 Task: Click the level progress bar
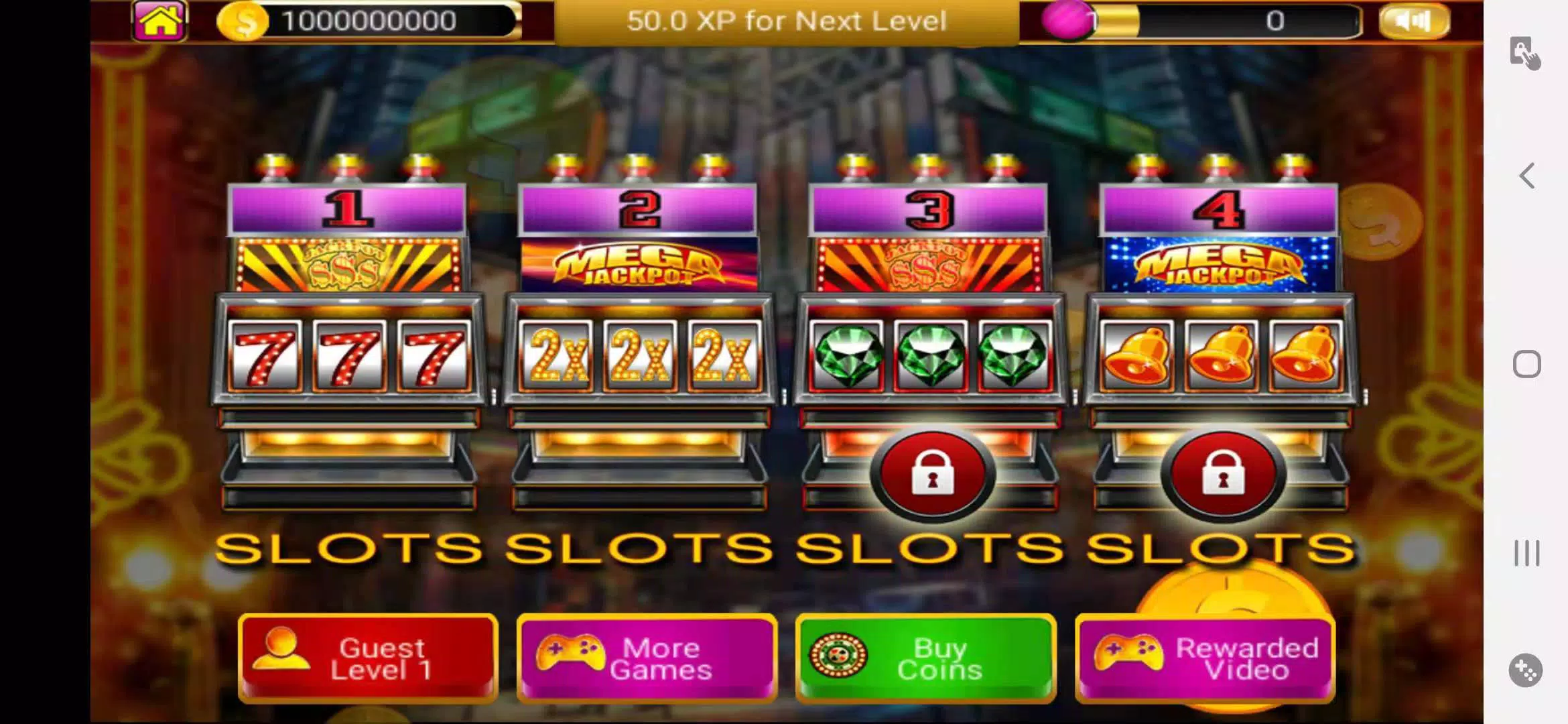(x=1224, y=21)
